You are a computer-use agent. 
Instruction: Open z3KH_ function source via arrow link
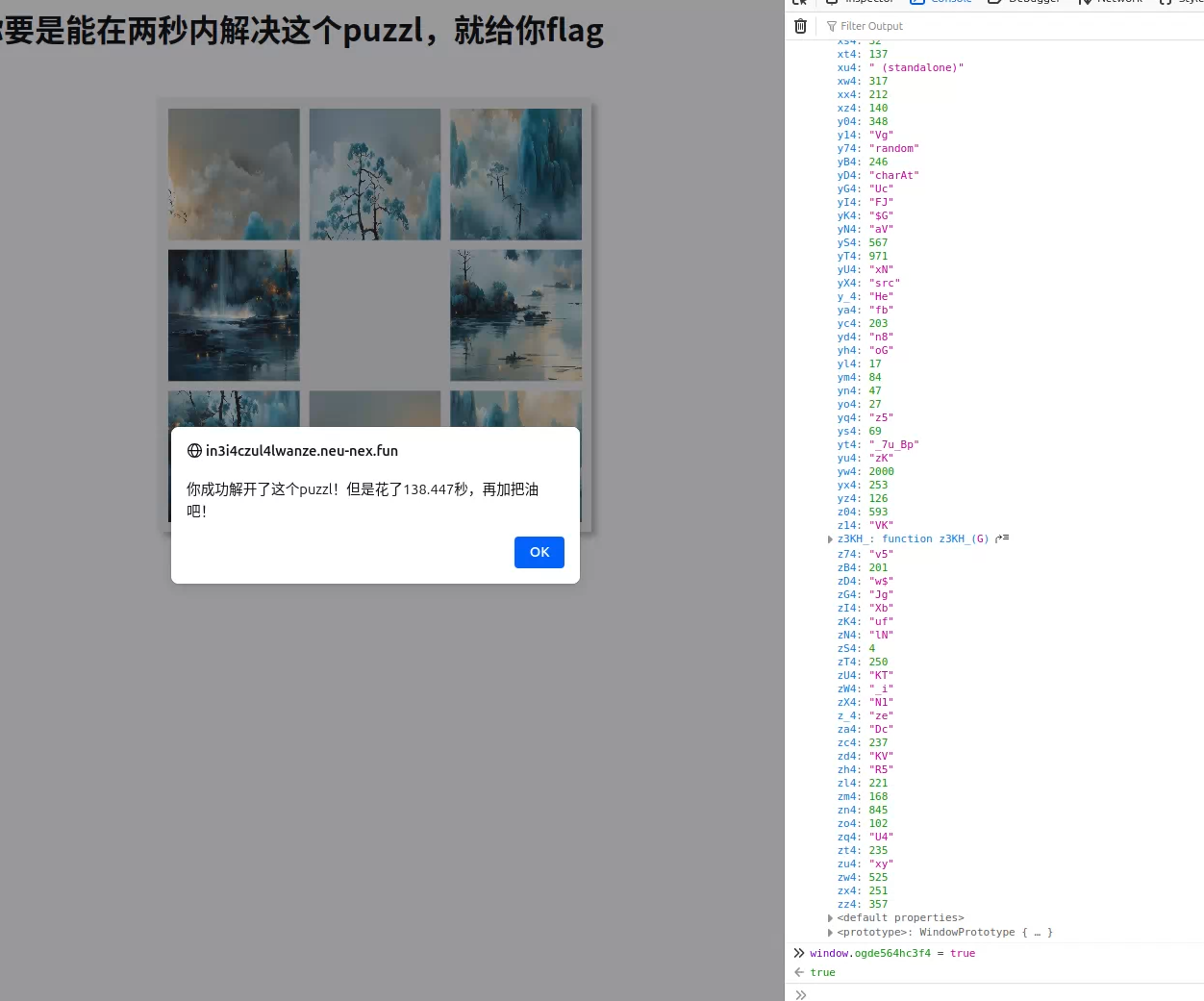[x=1000, y=538]
